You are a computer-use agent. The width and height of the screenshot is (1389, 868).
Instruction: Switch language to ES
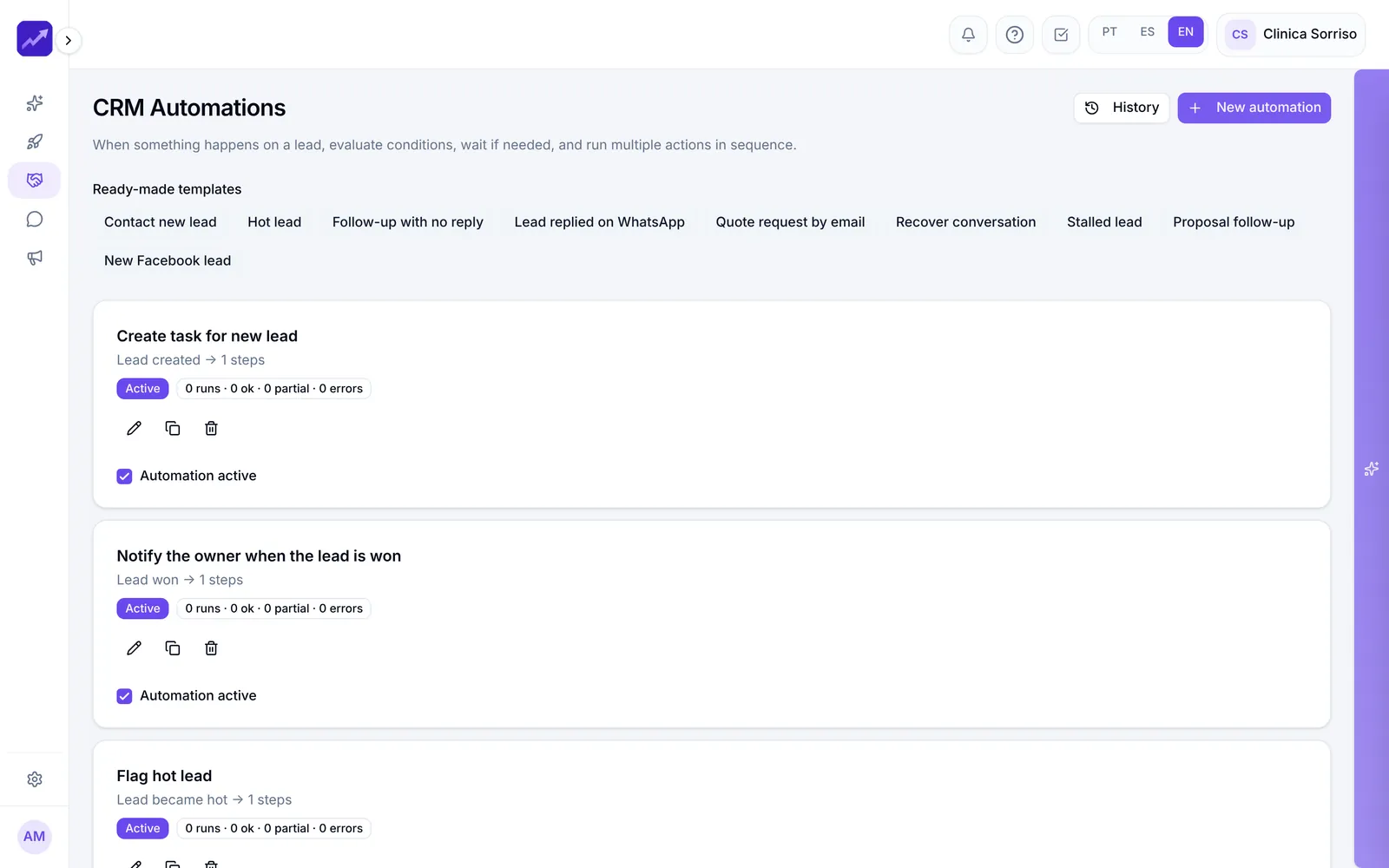(x=1148, y=32)
